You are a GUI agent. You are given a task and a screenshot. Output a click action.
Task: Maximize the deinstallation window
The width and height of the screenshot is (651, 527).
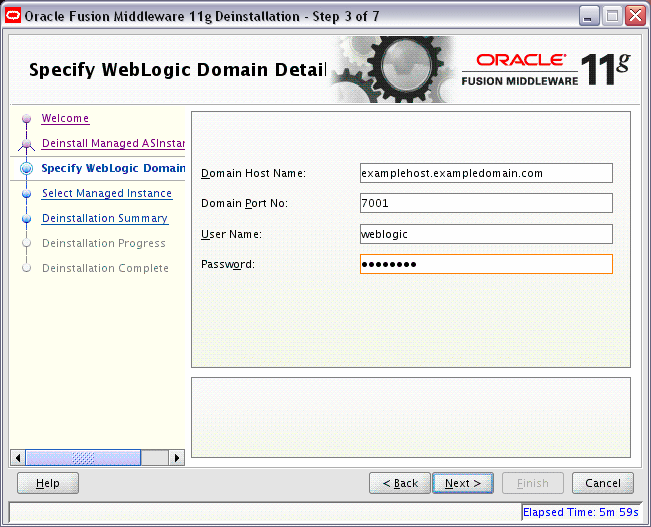pos(612,17)
